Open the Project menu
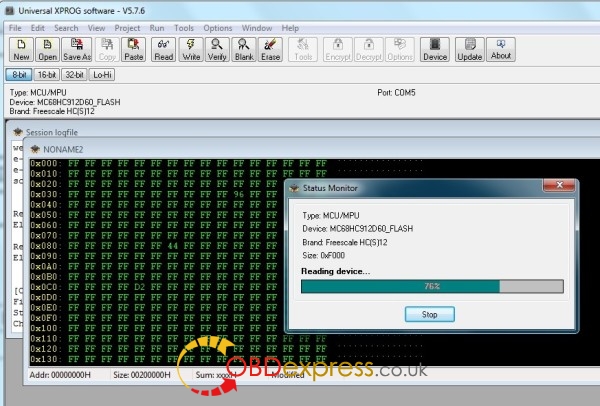The width and height of the screenshot is (600, 406). click(127, 28)
